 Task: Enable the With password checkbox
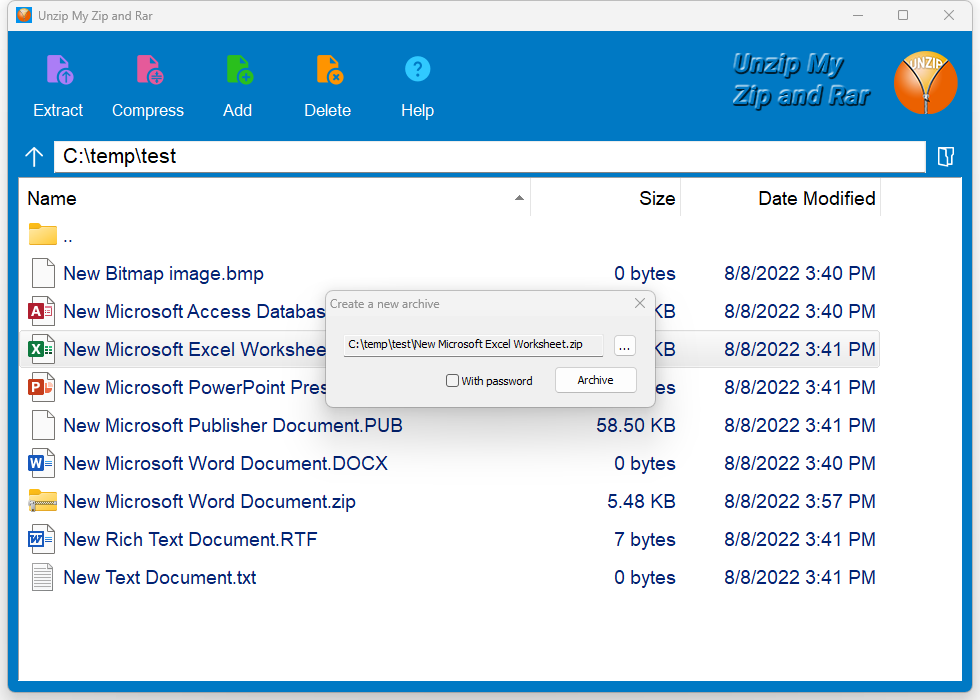[x=452, y=381]
